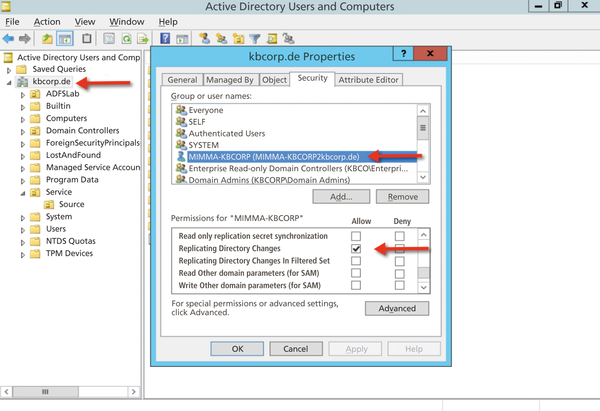Screen dimensions: 600x411
Task: Expand the TPM Devices node
Action: [x=23, y=254]
